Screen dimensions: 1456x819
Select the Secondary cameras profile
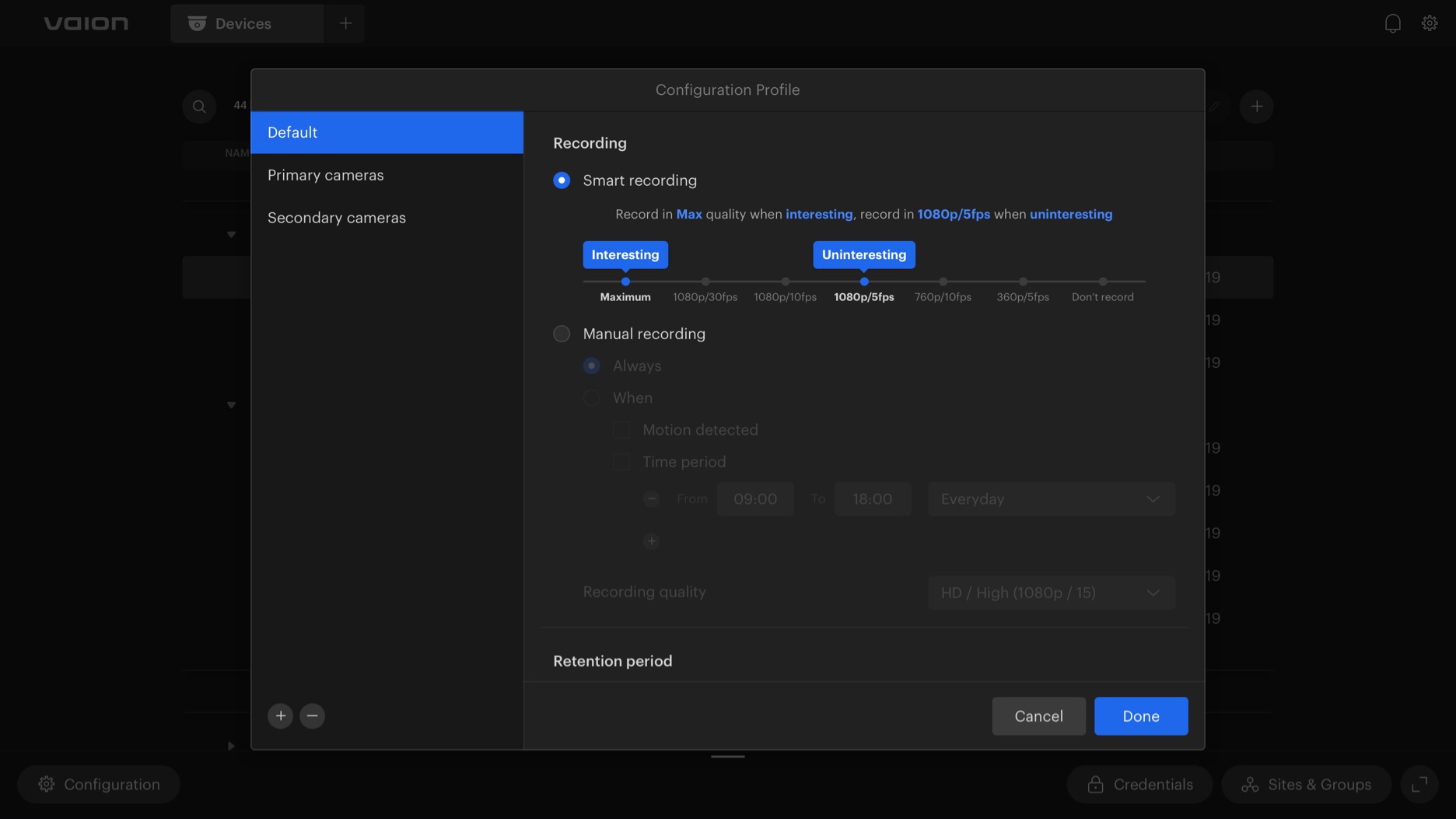387,218
